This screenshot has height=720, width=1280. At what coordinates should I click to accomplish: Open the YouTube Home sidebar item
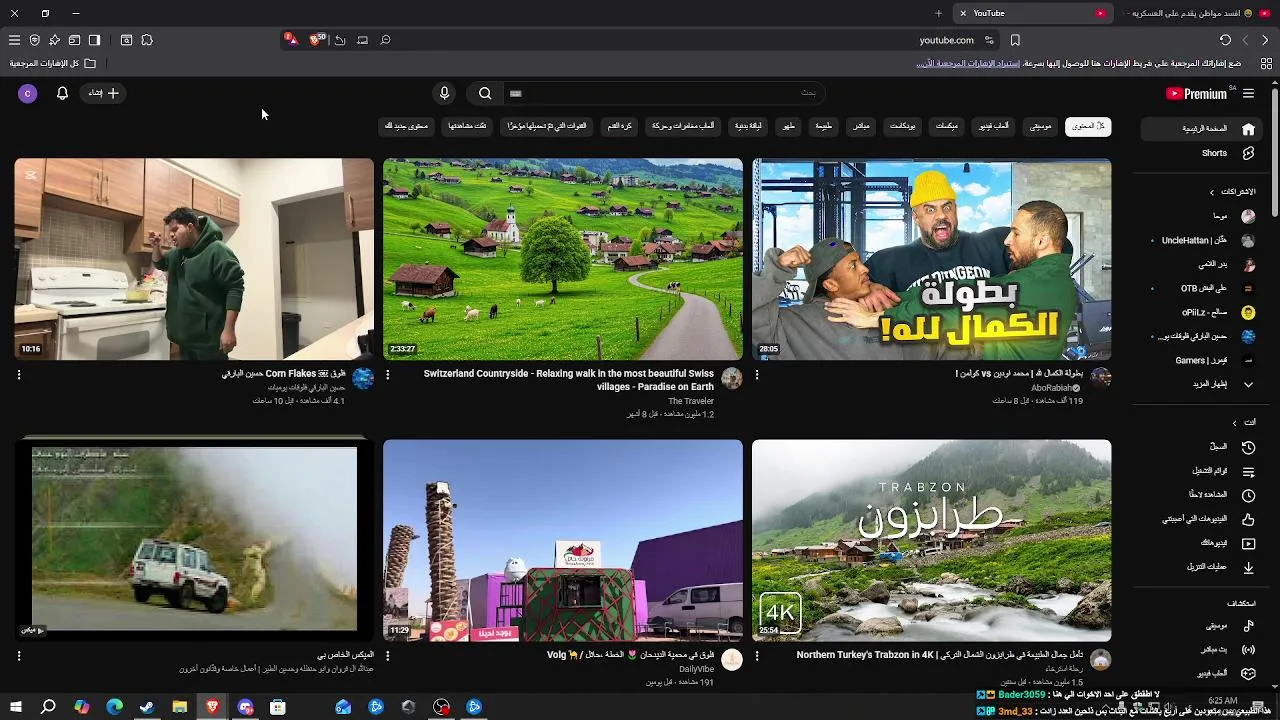point(1202,129)
